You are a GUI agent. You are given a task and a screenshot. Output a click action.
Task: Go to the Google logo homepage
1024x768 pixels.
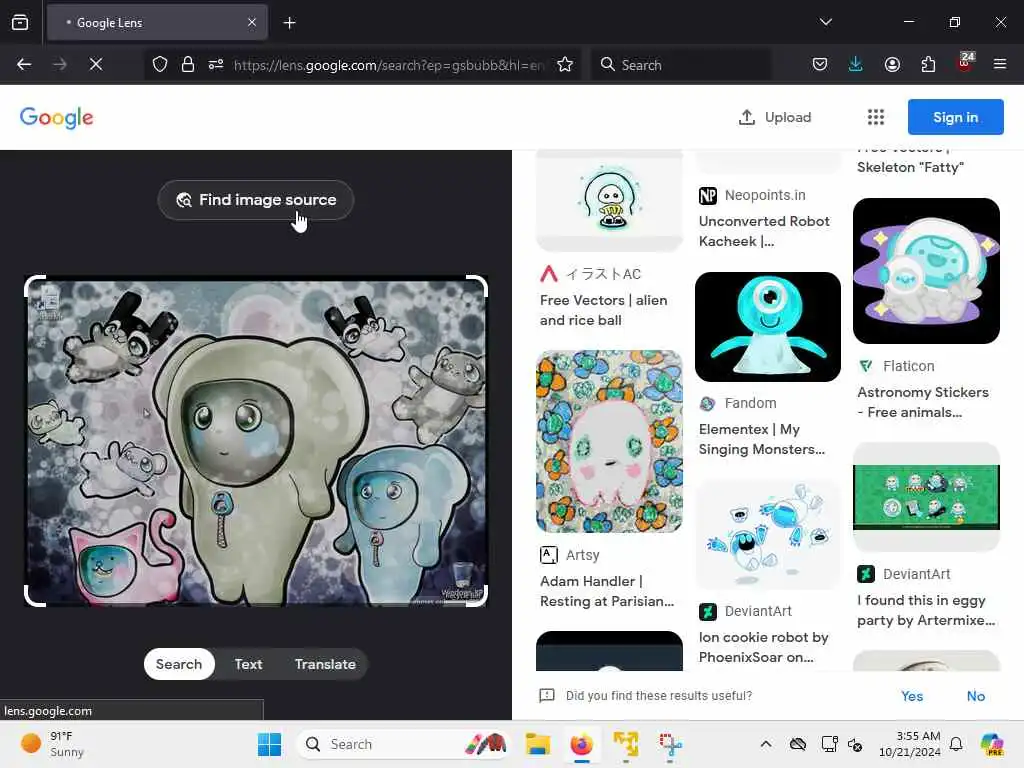click(56, 118)
